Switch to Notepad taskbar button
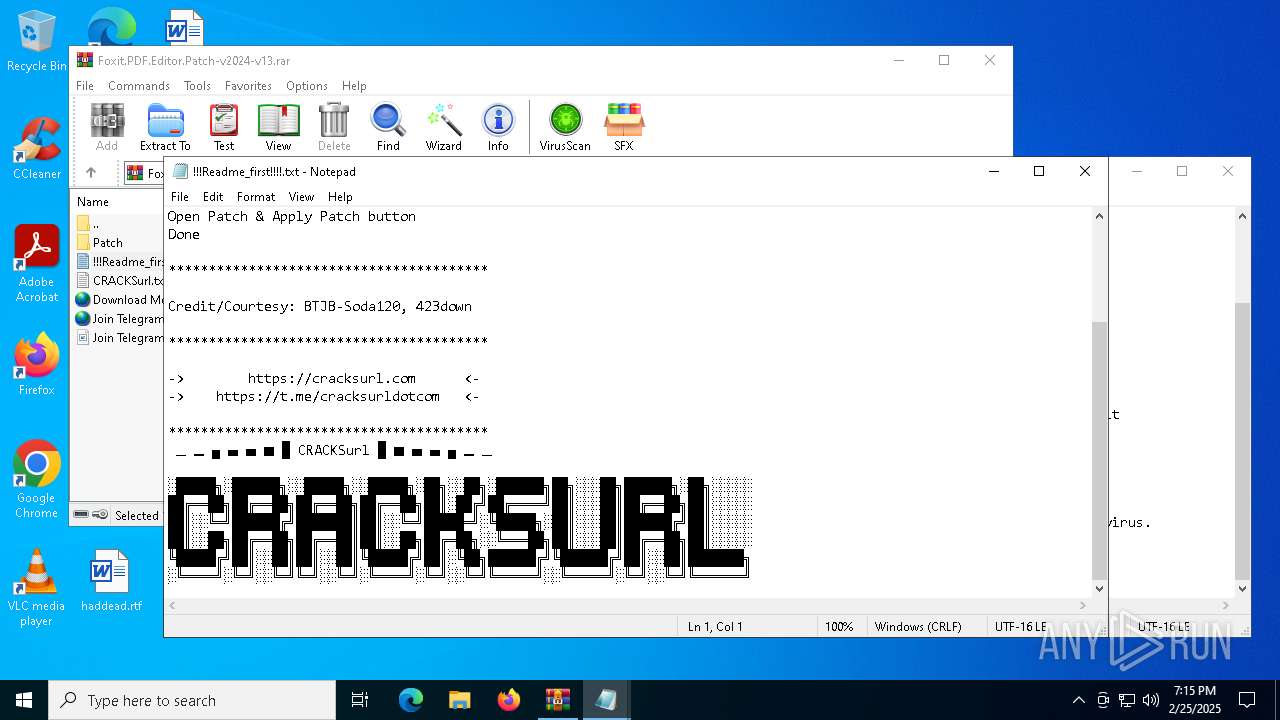The image size is (1280, 720). tap(606, 700)
